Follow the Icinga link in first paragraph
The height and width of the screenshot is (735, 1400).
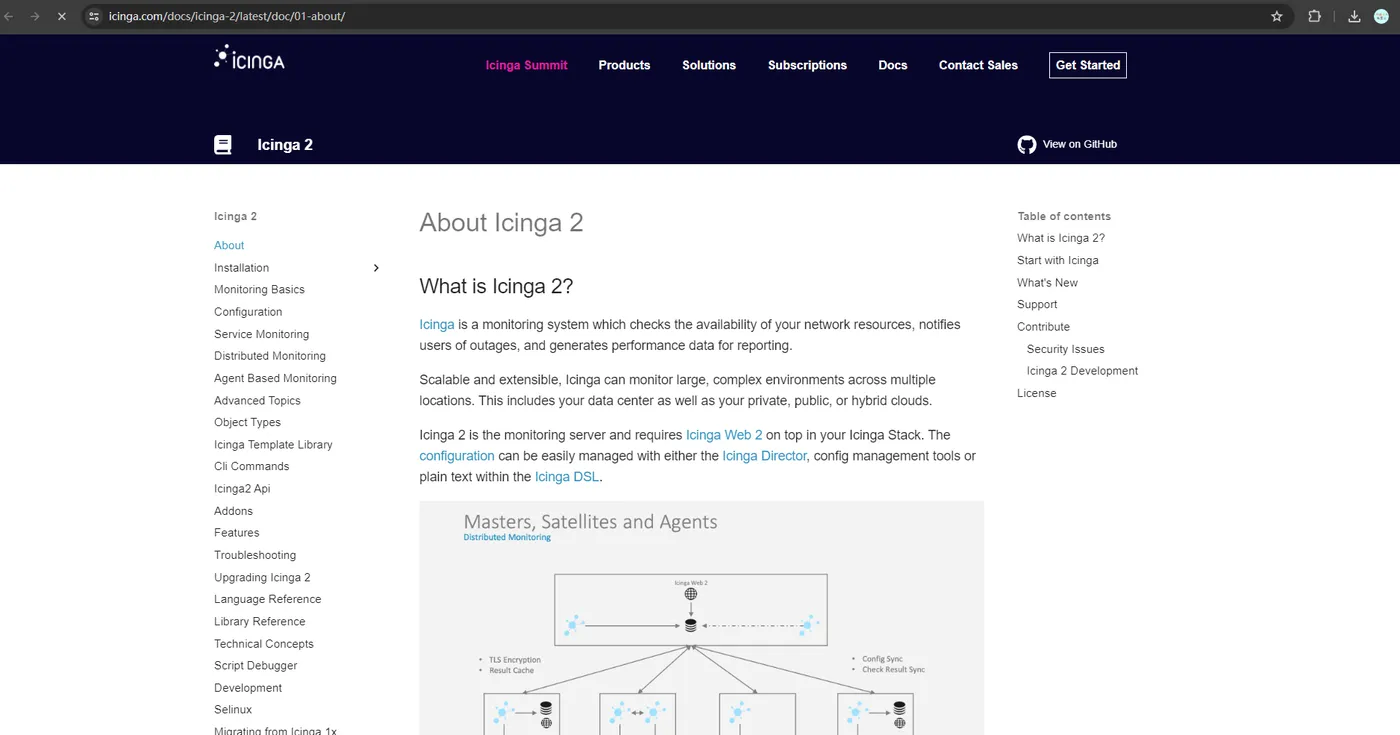tap(437, 324)
